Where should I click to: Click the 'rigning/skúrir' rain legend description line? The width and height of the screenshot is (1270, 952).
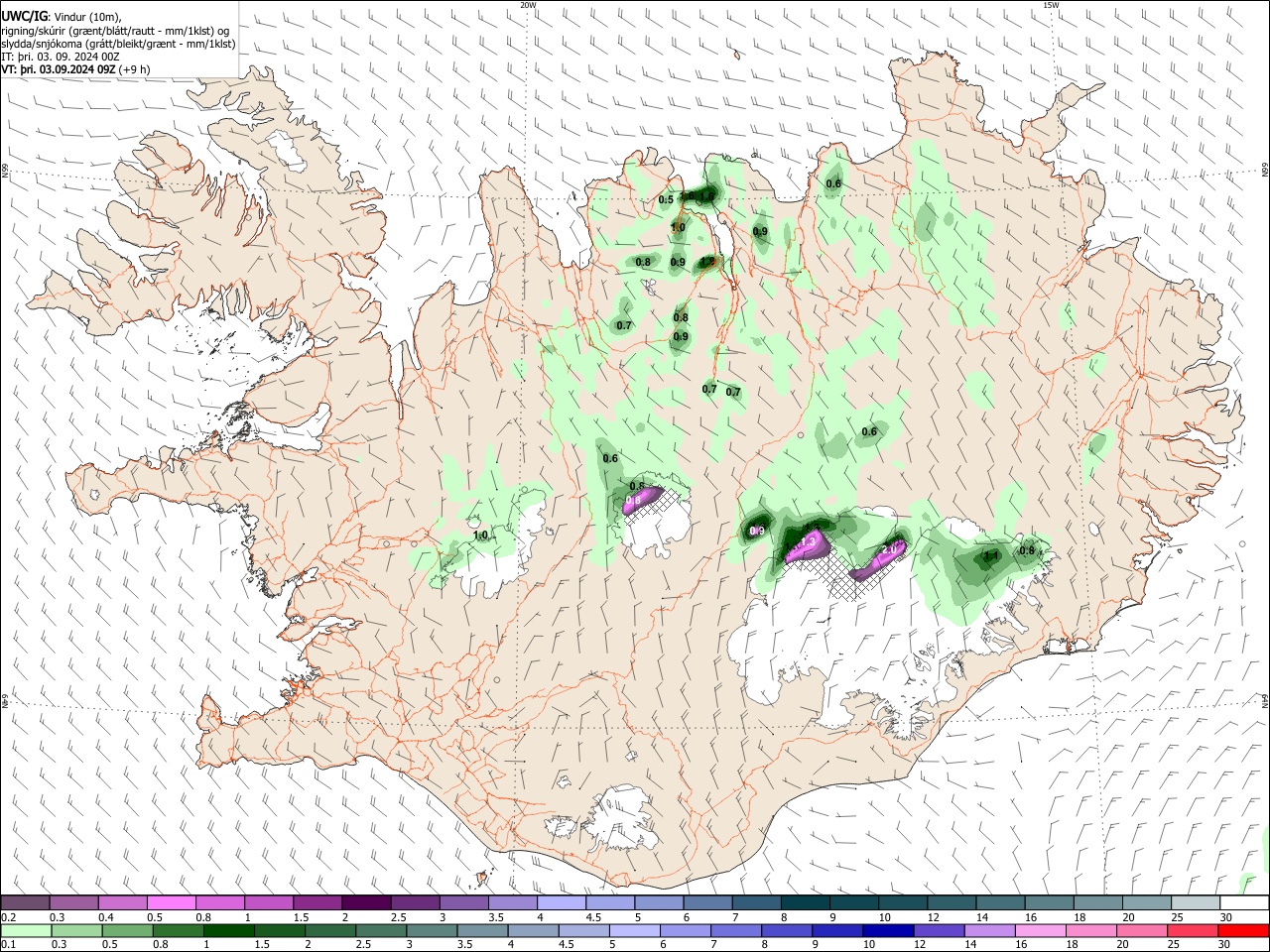click(115, 31)
